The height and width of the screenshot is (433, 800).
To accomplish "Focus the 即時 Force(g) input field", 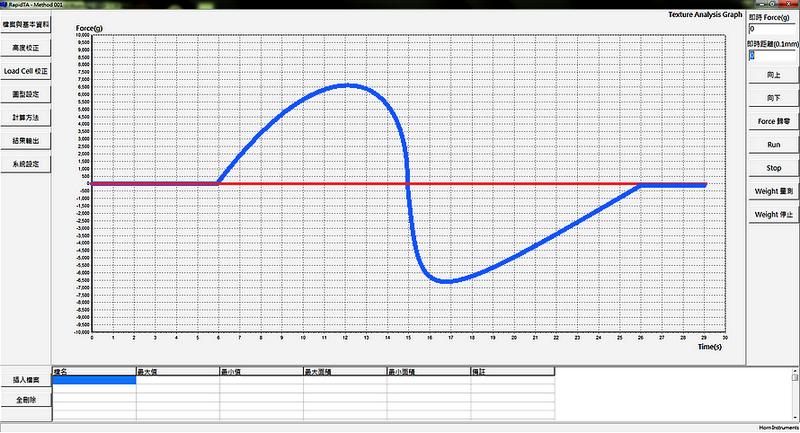I will tap(772, 30).
